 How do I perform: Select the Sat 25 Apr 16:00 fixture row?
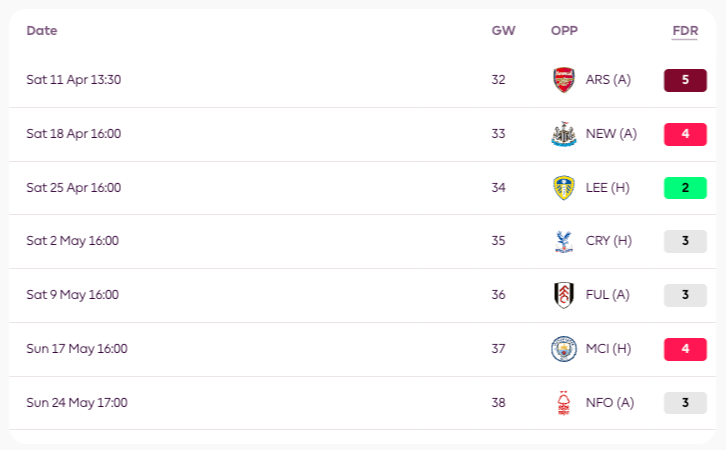coord(363,188)
